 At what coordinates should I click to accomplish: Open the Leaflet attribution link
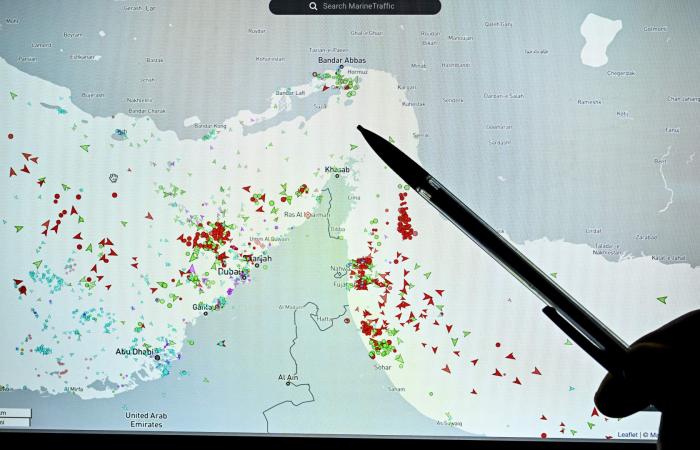tap(626, 435)
